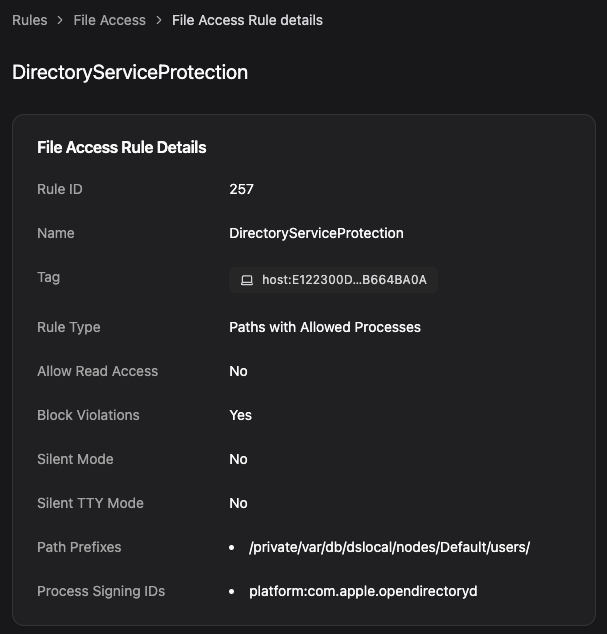Click breadcrumb chevron after File Access
This screenshot has height=634, width=607.
[x=159, y=20]
